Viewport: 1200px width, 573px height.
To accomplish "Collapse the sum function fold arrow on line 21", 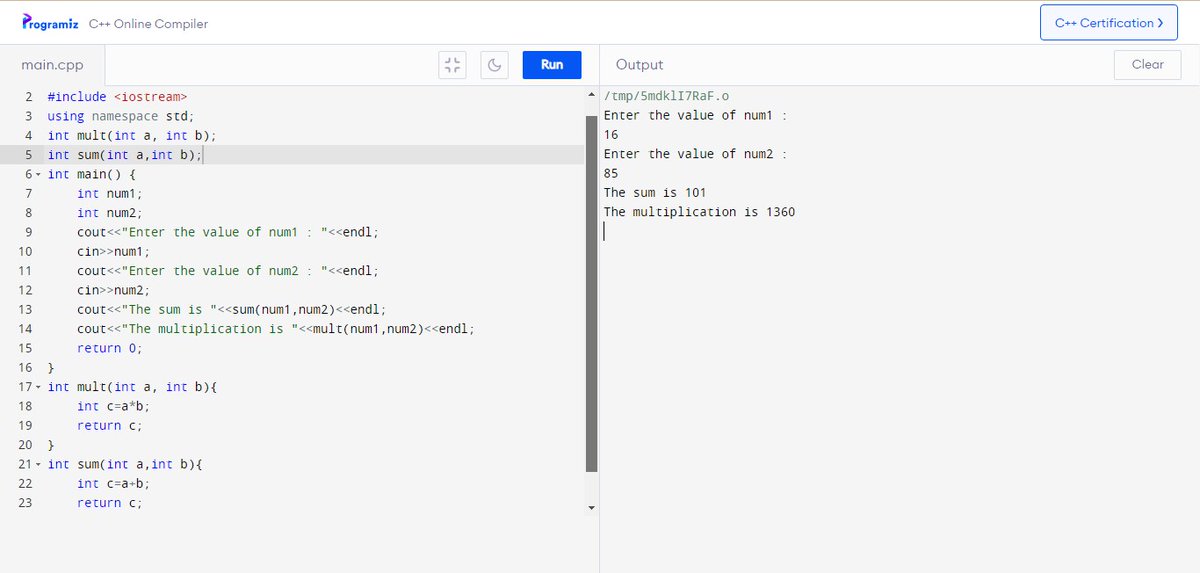I will tap(38, 464).
